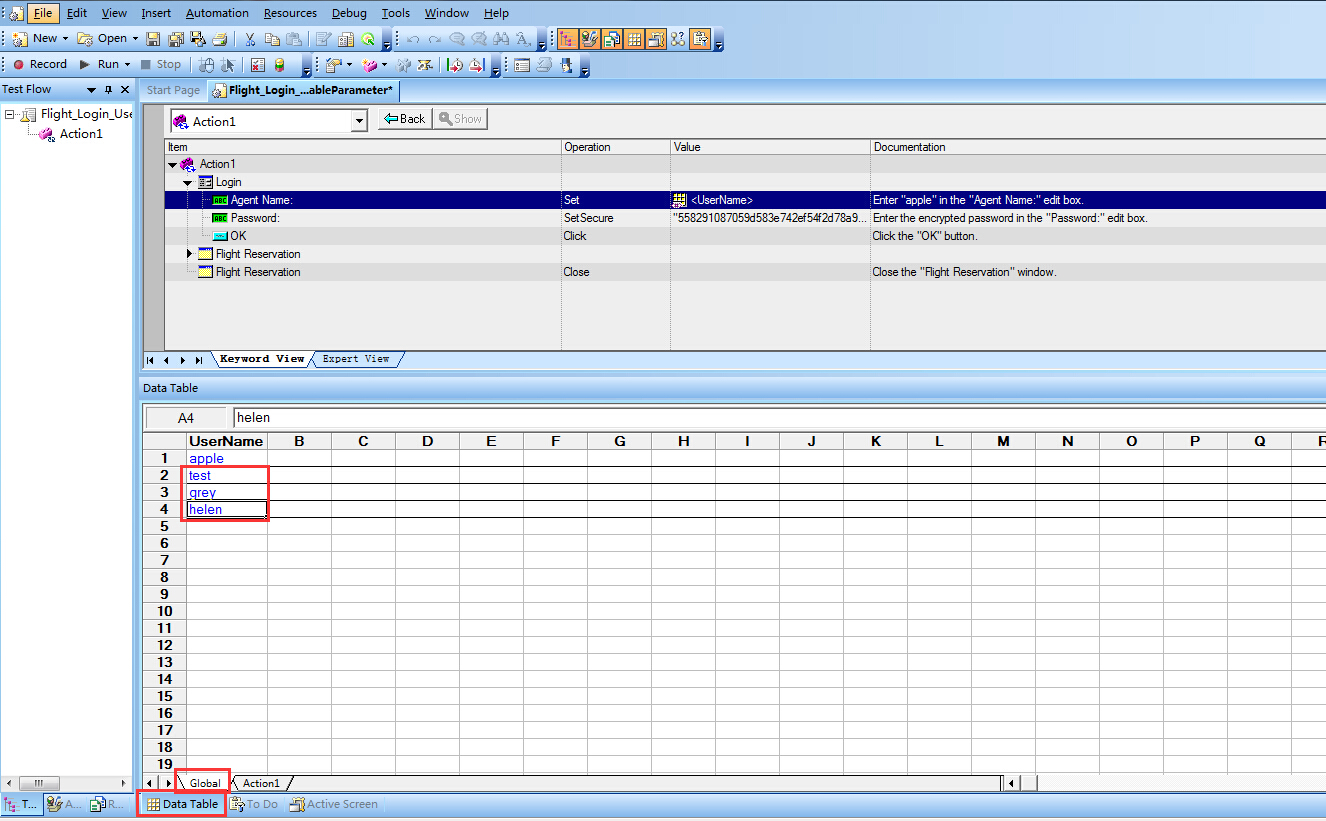Toggle the Test Flow pane toolbar button
This screenshot has width=1326, height=821.
pos(567,39)
